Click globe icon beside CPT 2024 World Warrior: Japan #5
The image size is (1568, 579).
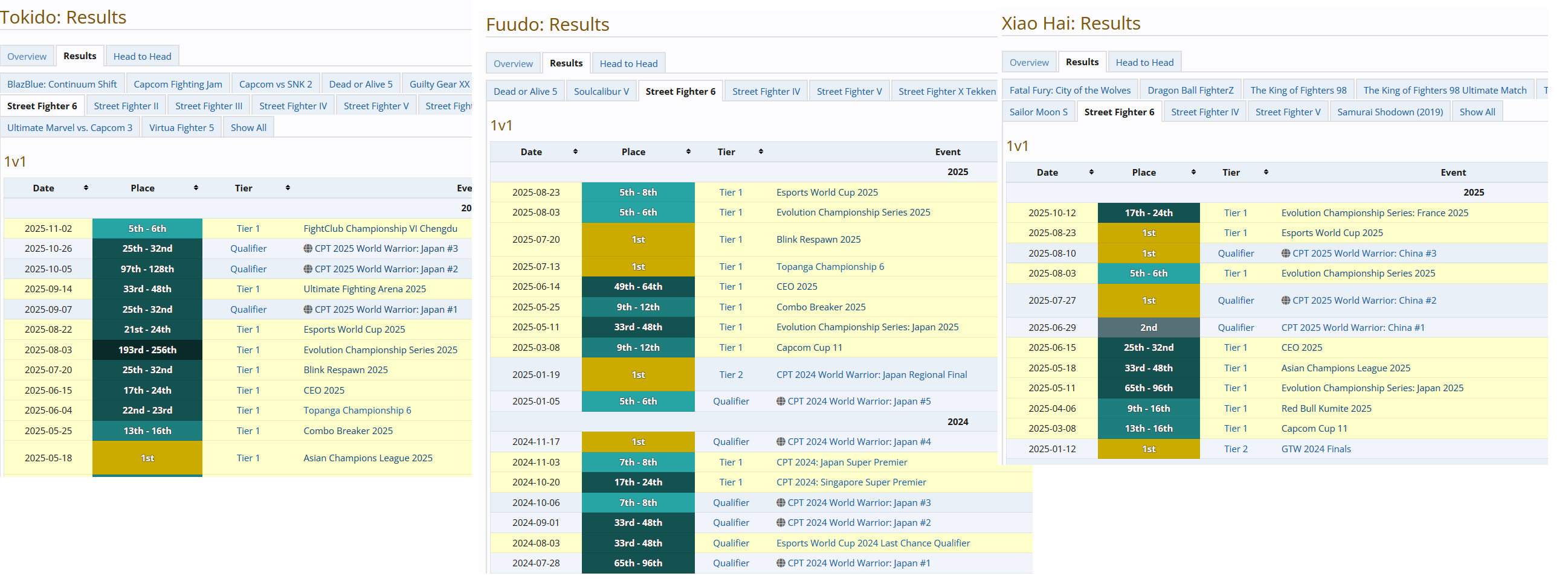[x=780, y=401]
